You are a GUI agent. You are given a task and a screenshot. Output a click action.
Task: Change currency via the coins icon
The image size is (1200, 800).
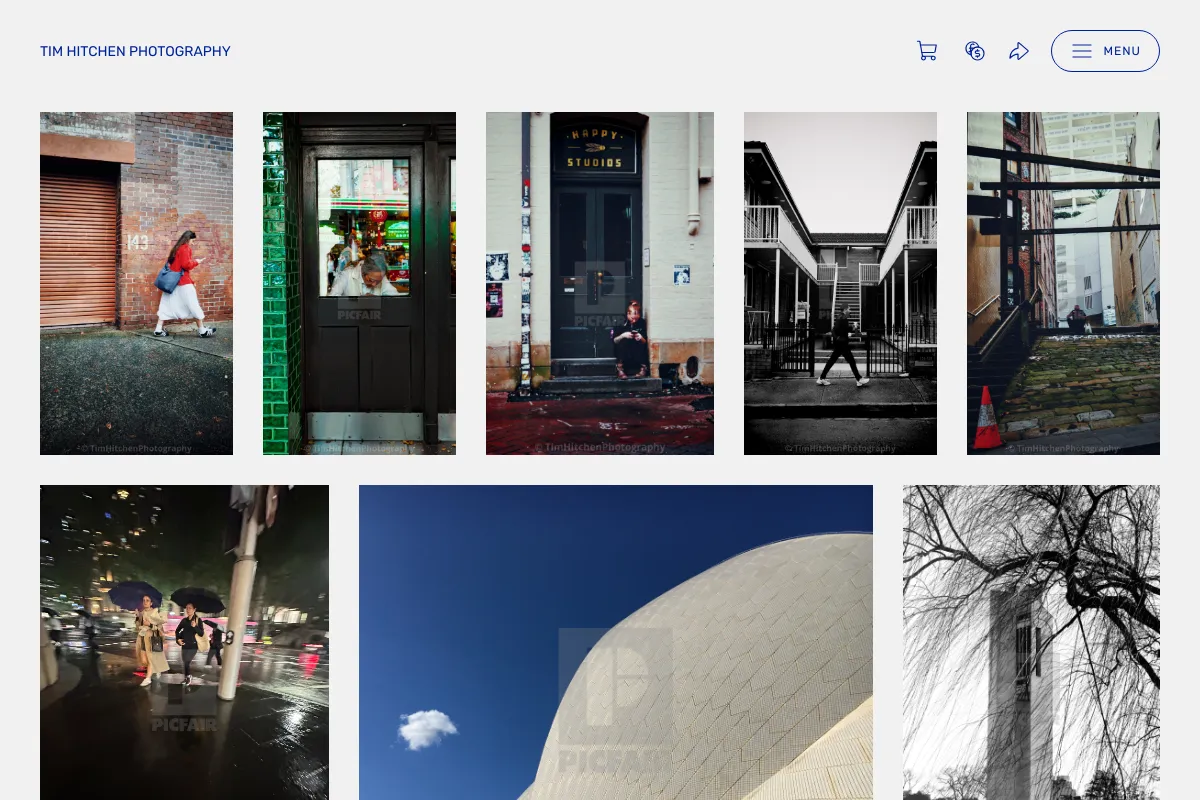click(x=975, y=51)
